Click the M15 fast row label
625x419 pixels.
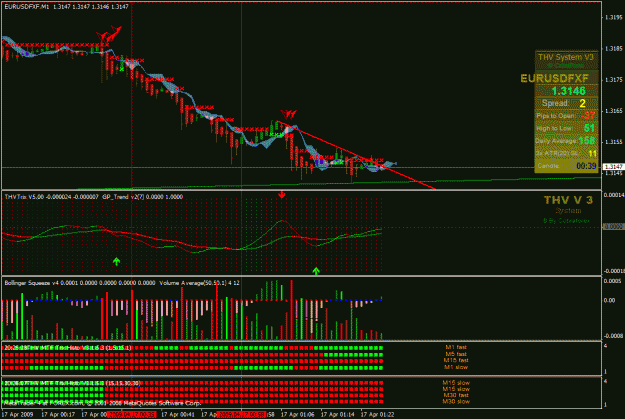coord(456,360)
